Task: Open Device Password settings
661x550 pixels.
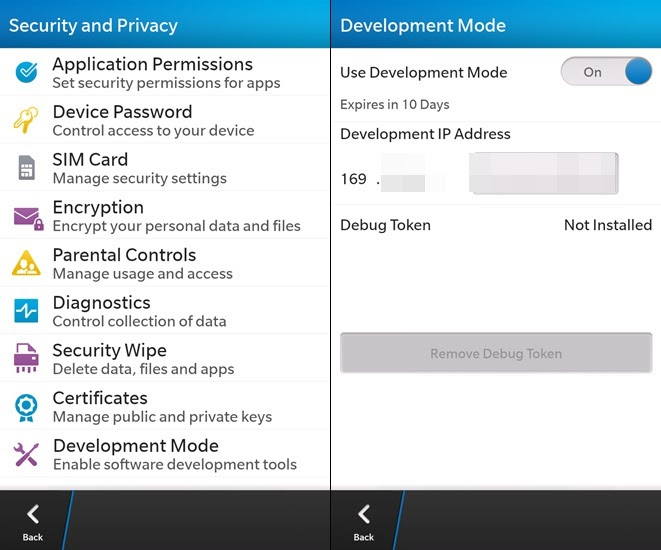Action: pos(165,120)
